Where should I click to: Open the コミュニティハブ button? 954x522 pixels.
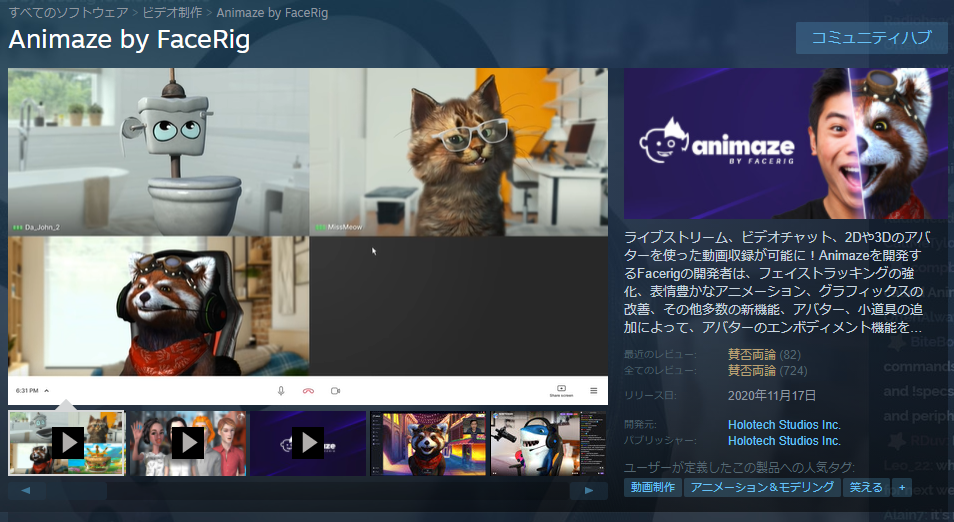[x=871, y=38]
